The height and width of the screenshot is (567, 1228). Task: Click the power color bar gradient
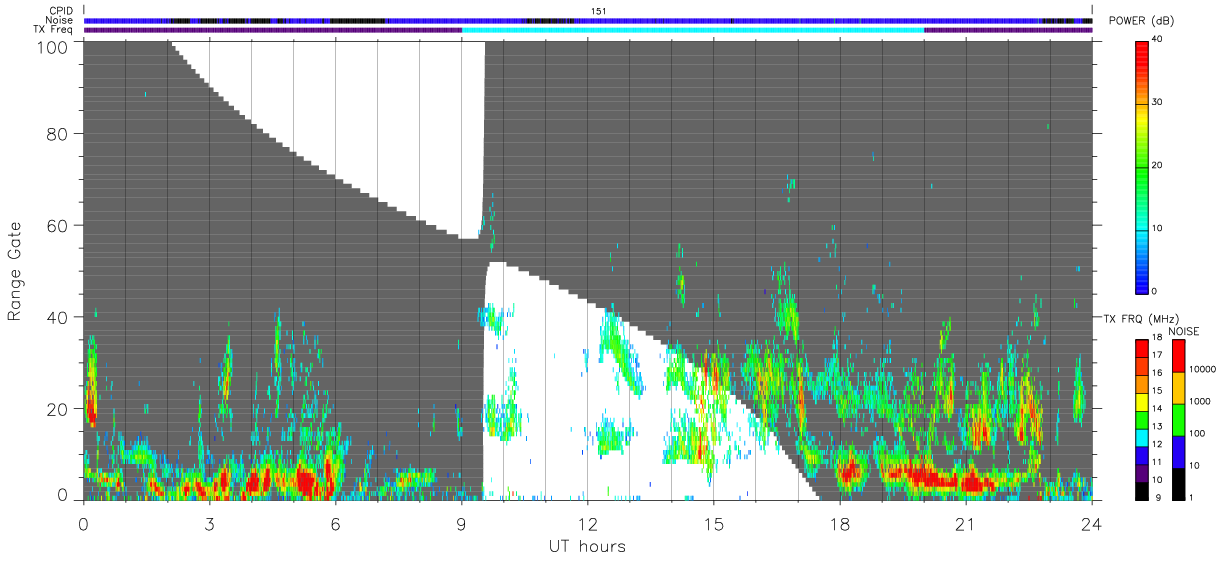pyautogui.click(x=1143, y=166)
